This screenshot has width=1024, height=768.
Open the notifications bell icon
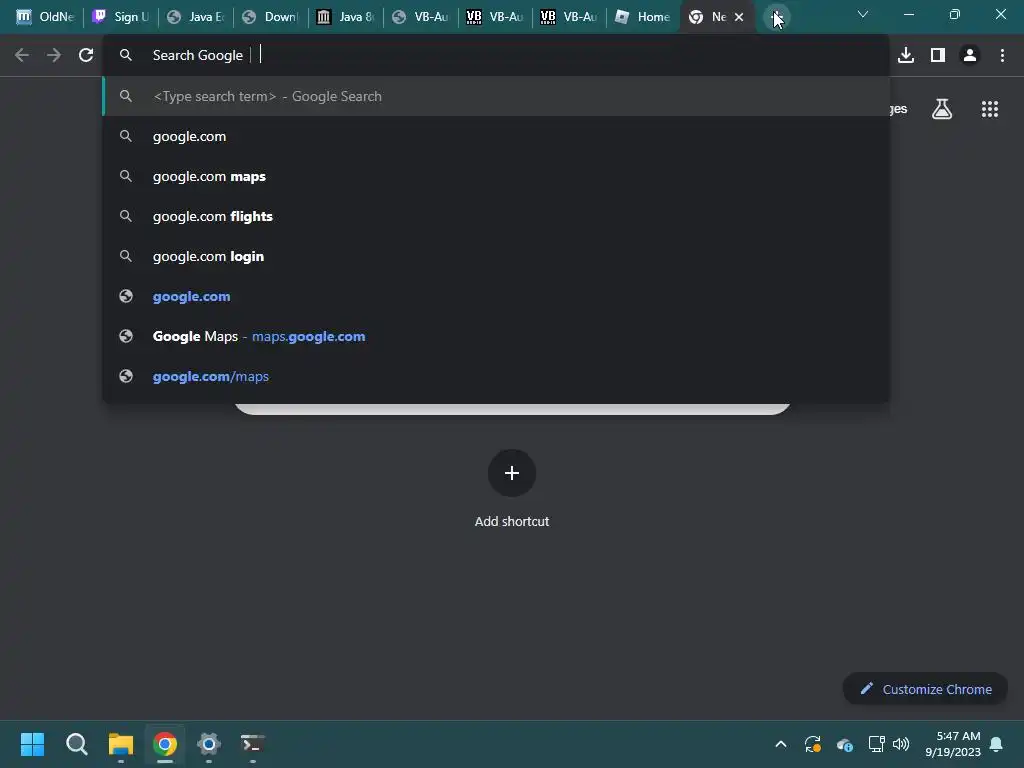997,744
